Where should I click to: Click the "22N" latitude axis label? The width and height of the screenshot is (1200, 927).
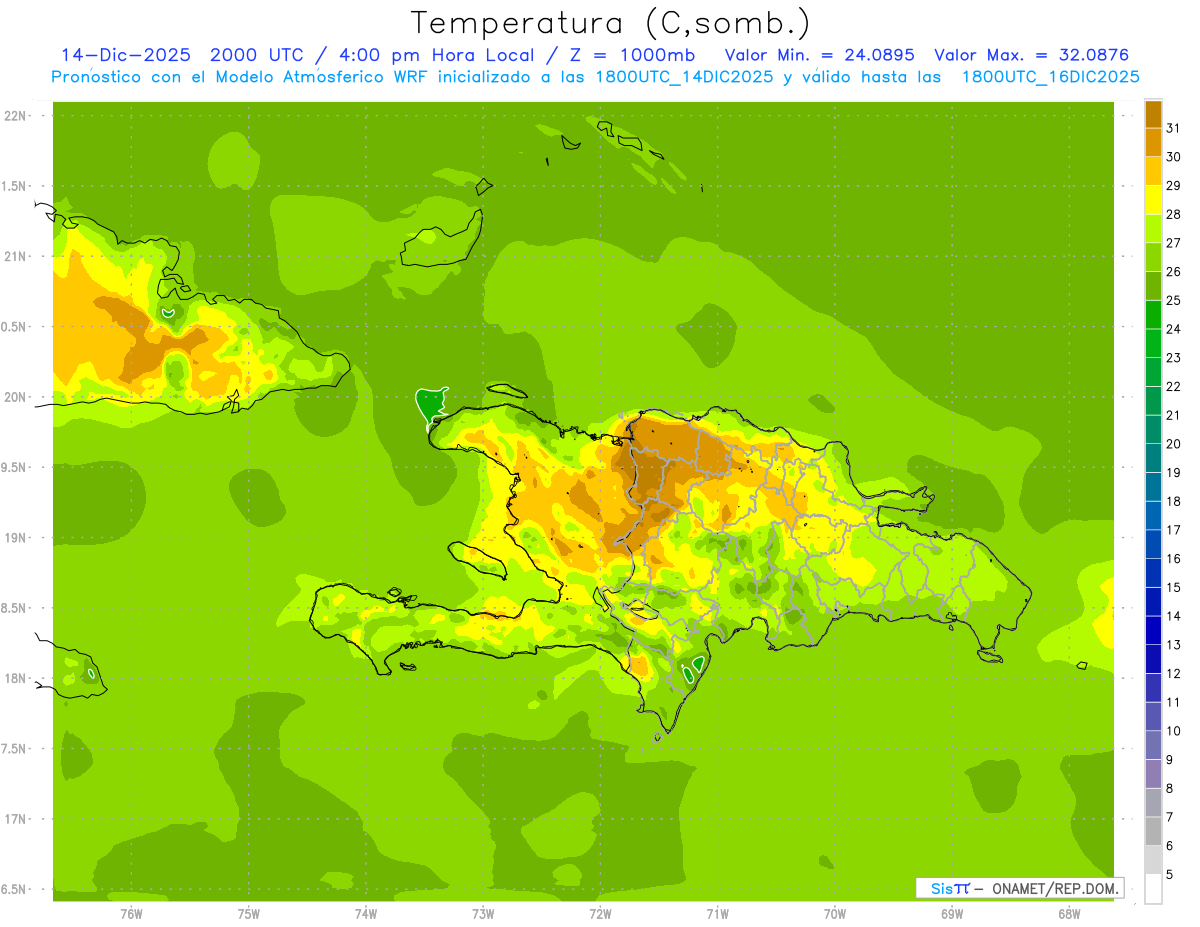tap(15, 116)
